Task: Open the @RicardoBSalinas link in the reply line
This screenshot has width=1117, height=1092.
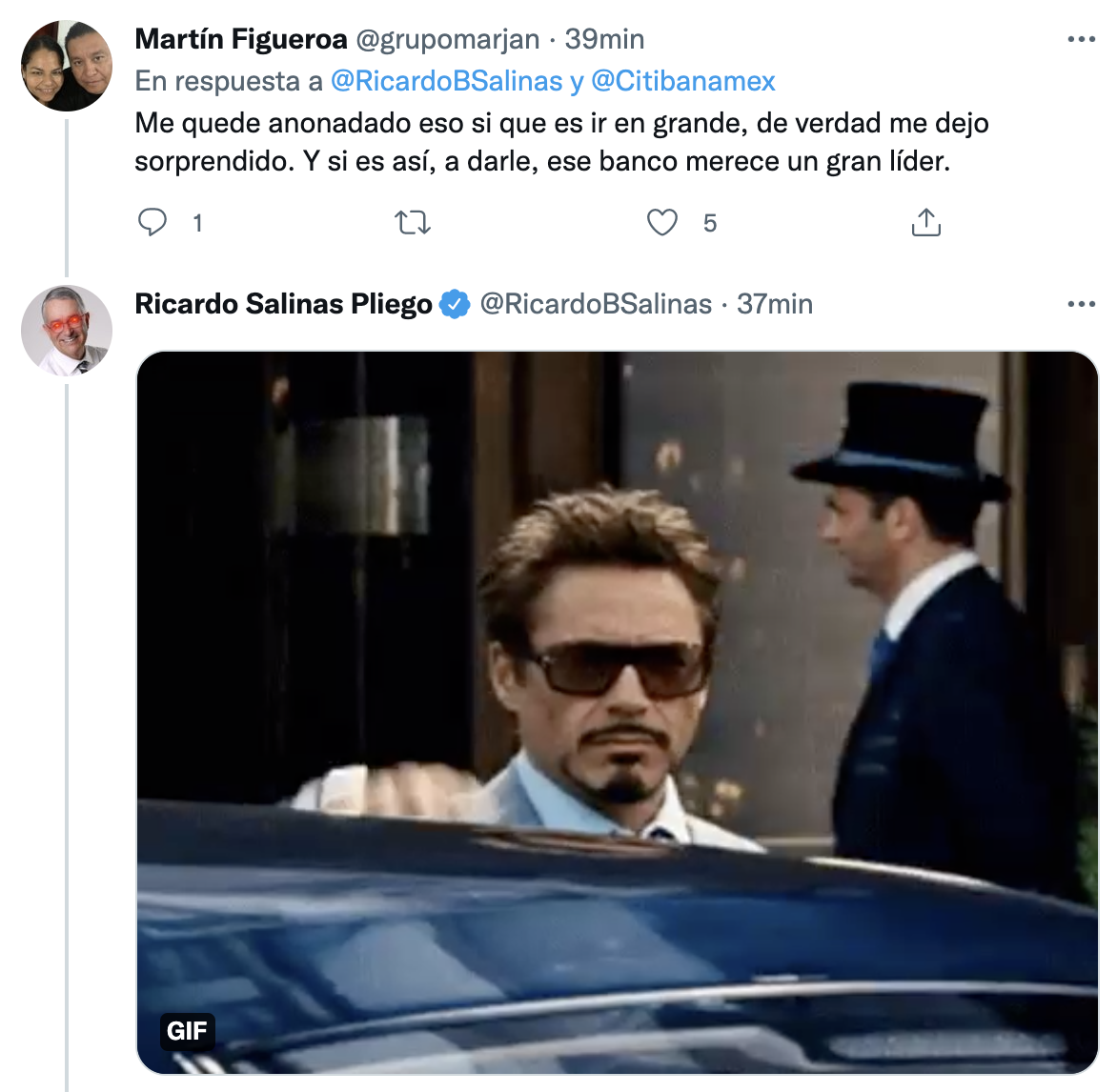Action: point(446,81)
